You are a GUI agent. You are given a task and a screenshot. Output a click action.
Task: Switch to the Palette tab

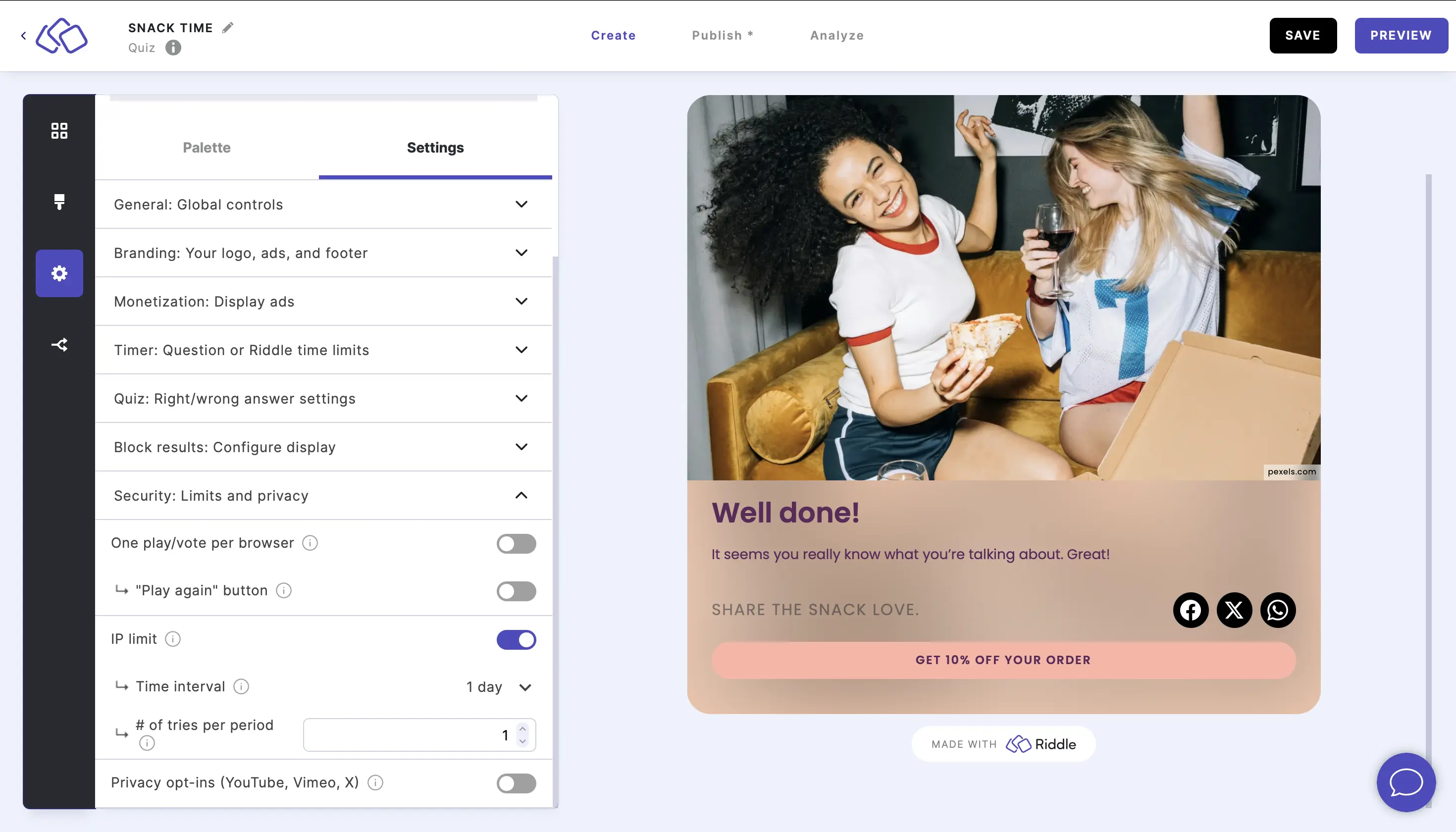pos(206,147)
